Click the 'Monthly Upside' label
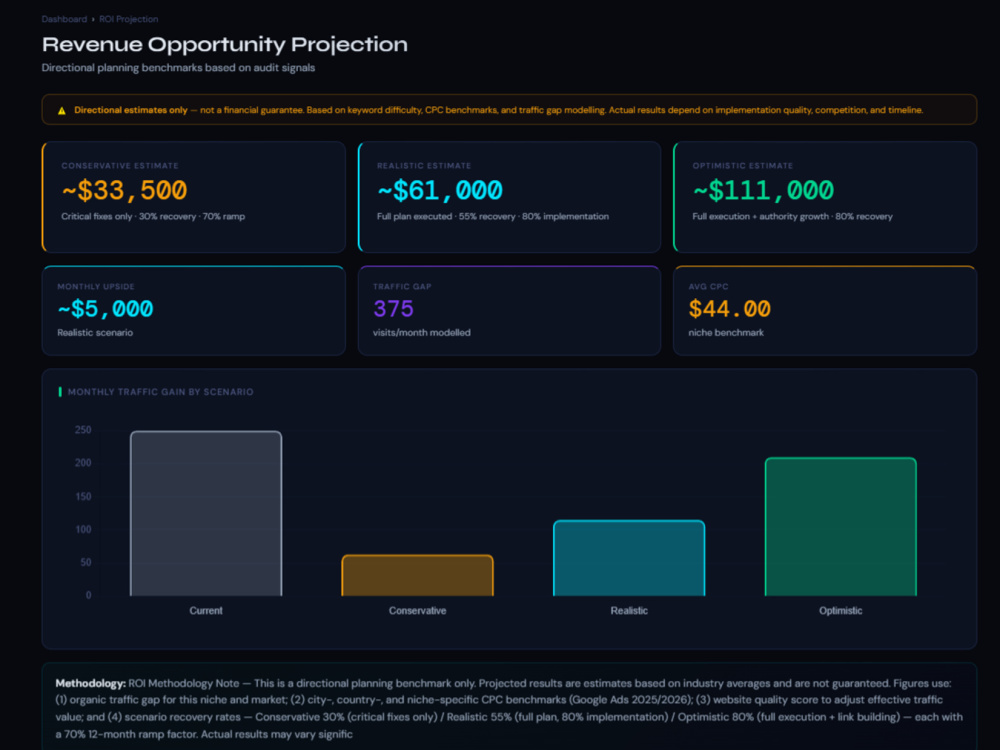 tap(96, 287)
